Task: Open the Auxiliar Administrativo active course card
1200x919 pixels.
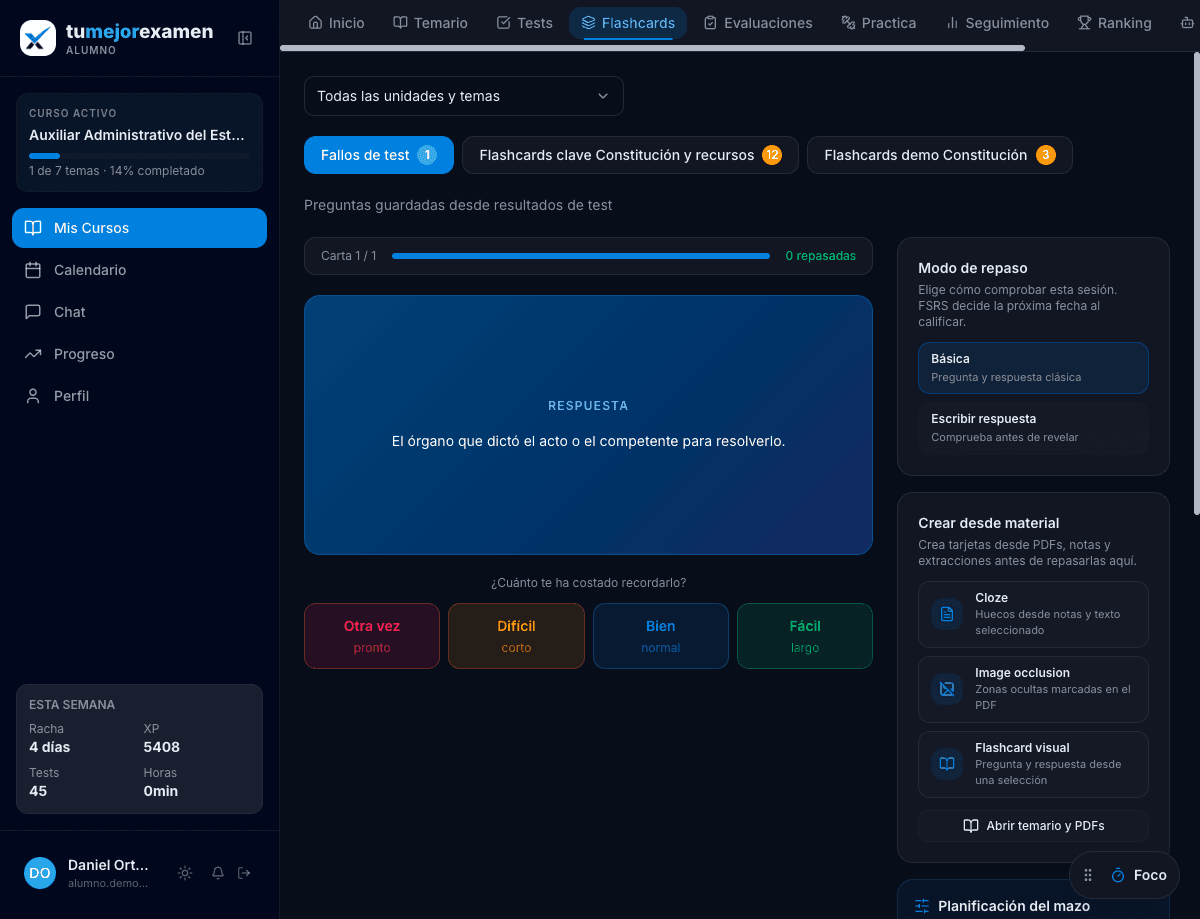Action: pyautogui.click(x=139, y=142)
